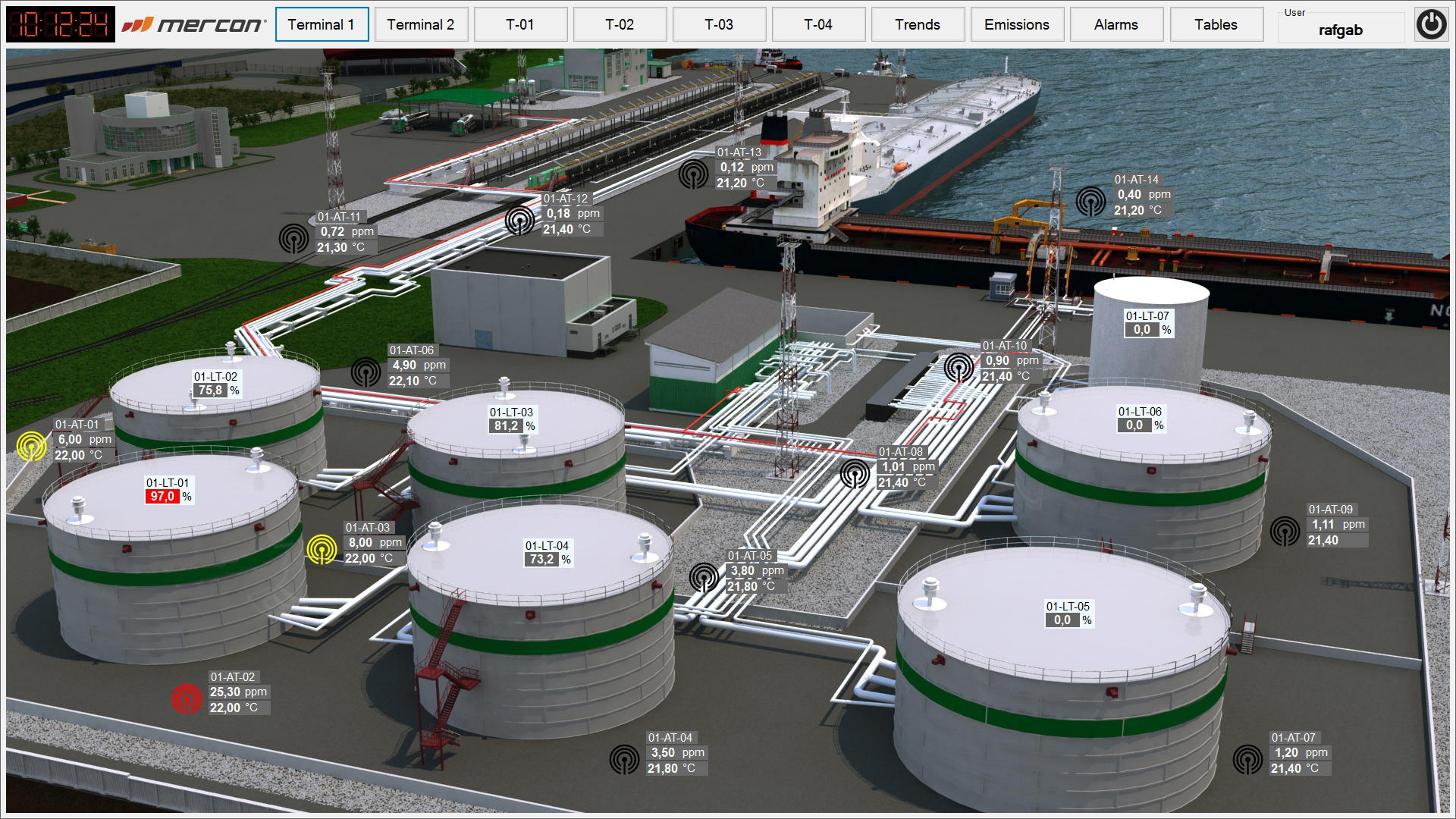The image size is (1456, 819).
Task: Click the 01-LT-05 tank level reading
Action: (x=1062, y=620)
